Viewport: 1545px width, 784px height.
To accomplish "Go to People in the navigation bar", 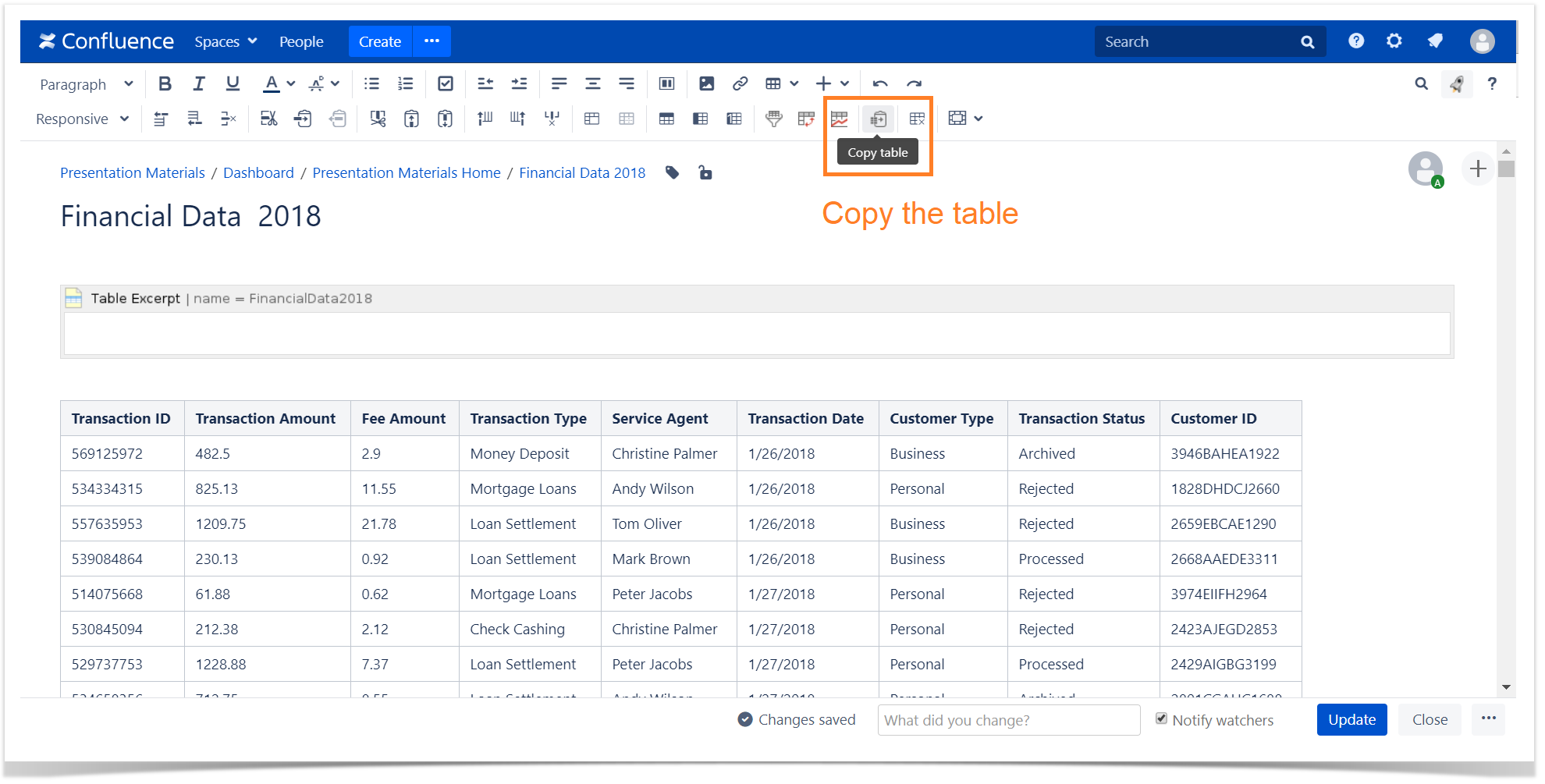I will tap(301, 41).
